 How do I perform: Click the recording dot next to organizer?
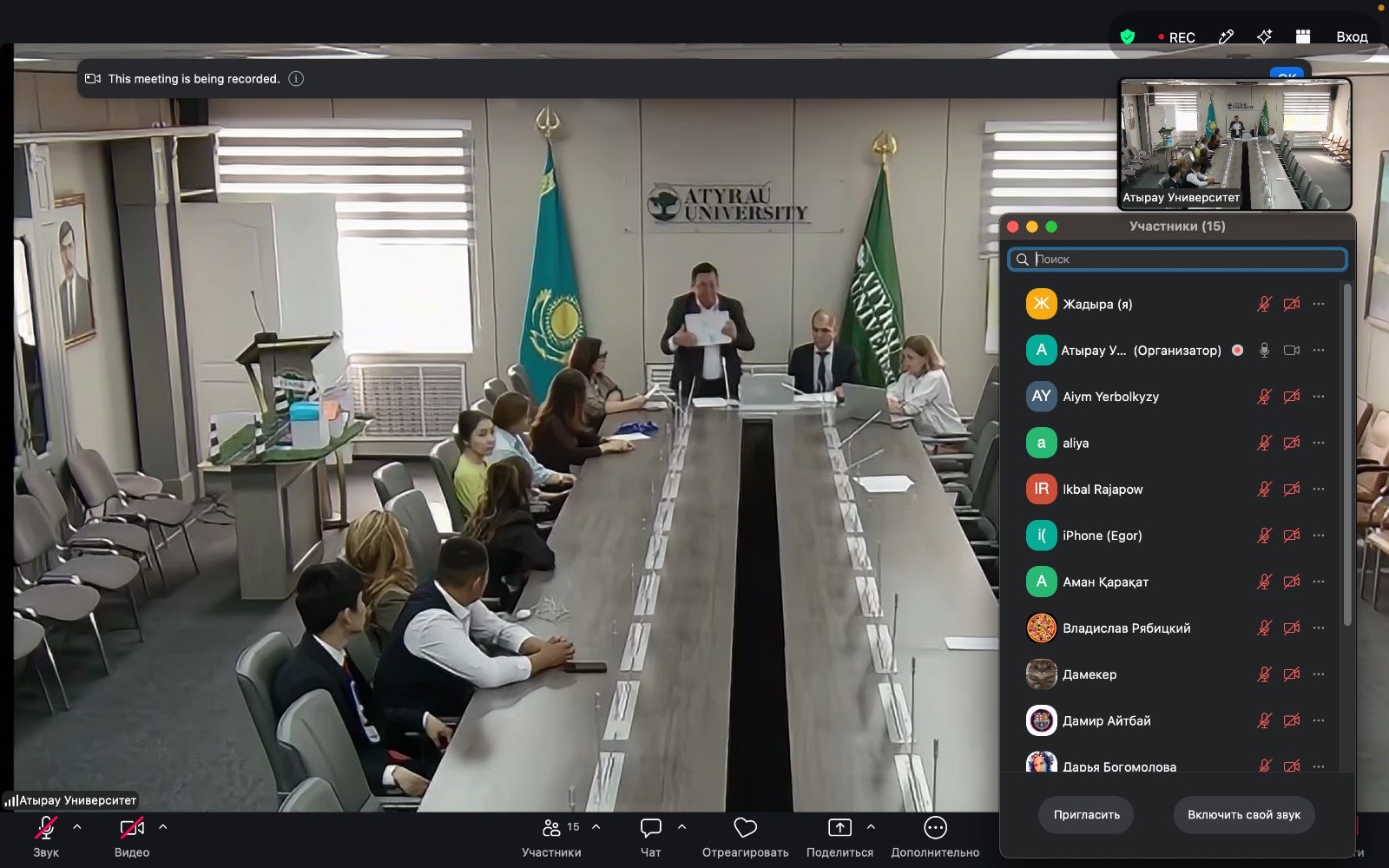1237,351
